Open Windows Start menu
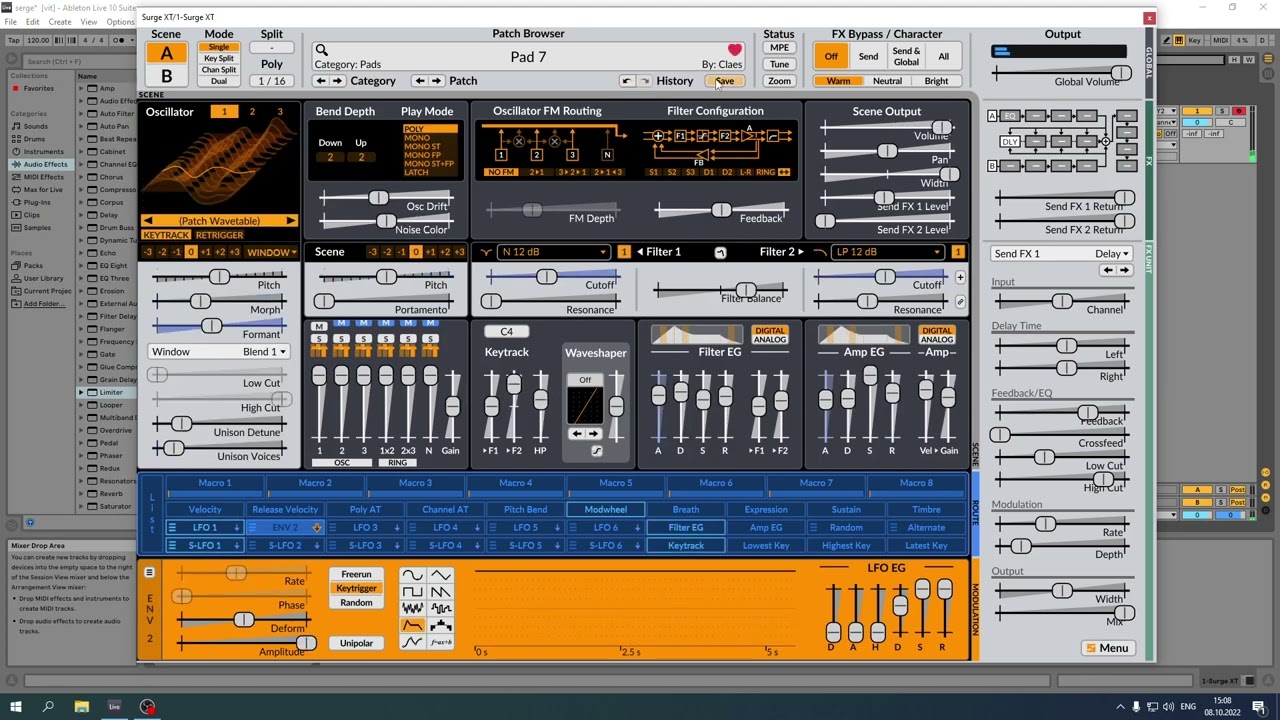The width and height of the screenshot is (1280, 720). (x=15, y=707)
